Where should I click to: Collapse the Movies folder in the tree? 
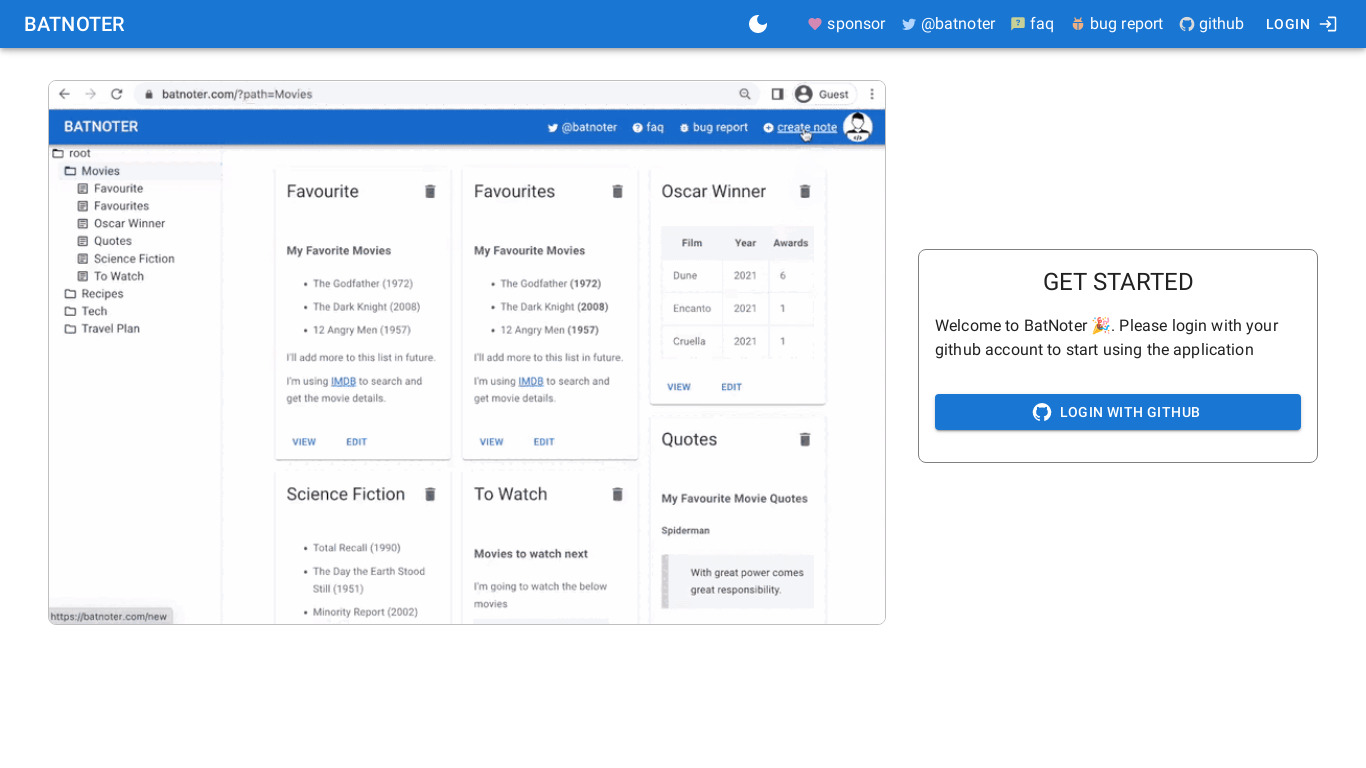(100, 171)
